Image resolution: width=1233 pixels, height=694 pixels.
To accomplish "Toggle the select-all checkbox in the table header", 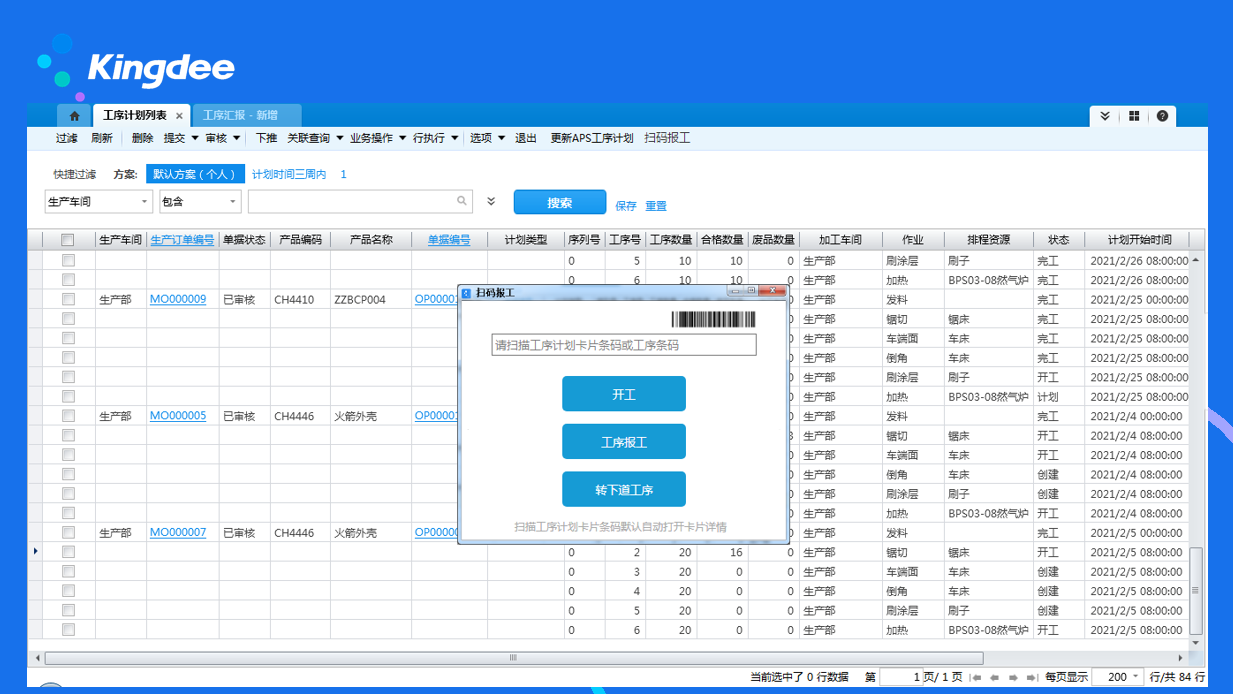I will pos(68,240).
